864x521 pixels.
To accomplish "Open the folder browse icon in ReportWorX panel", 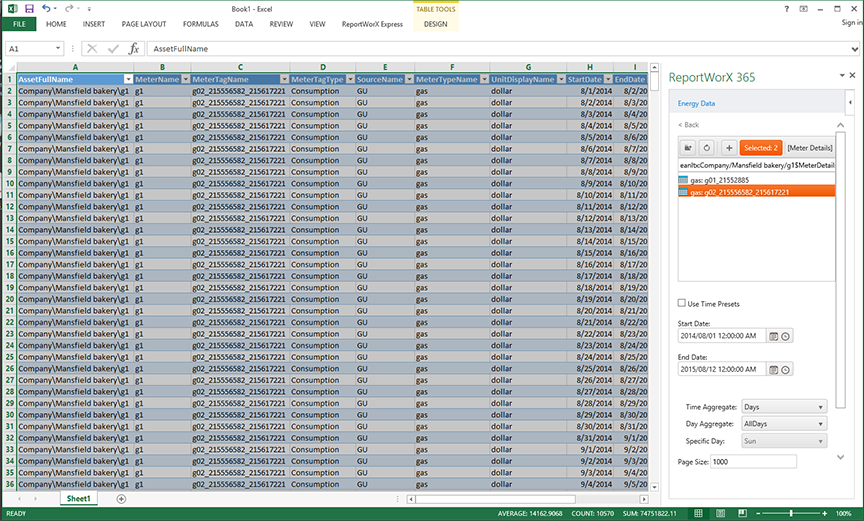I will coord(688,147).
